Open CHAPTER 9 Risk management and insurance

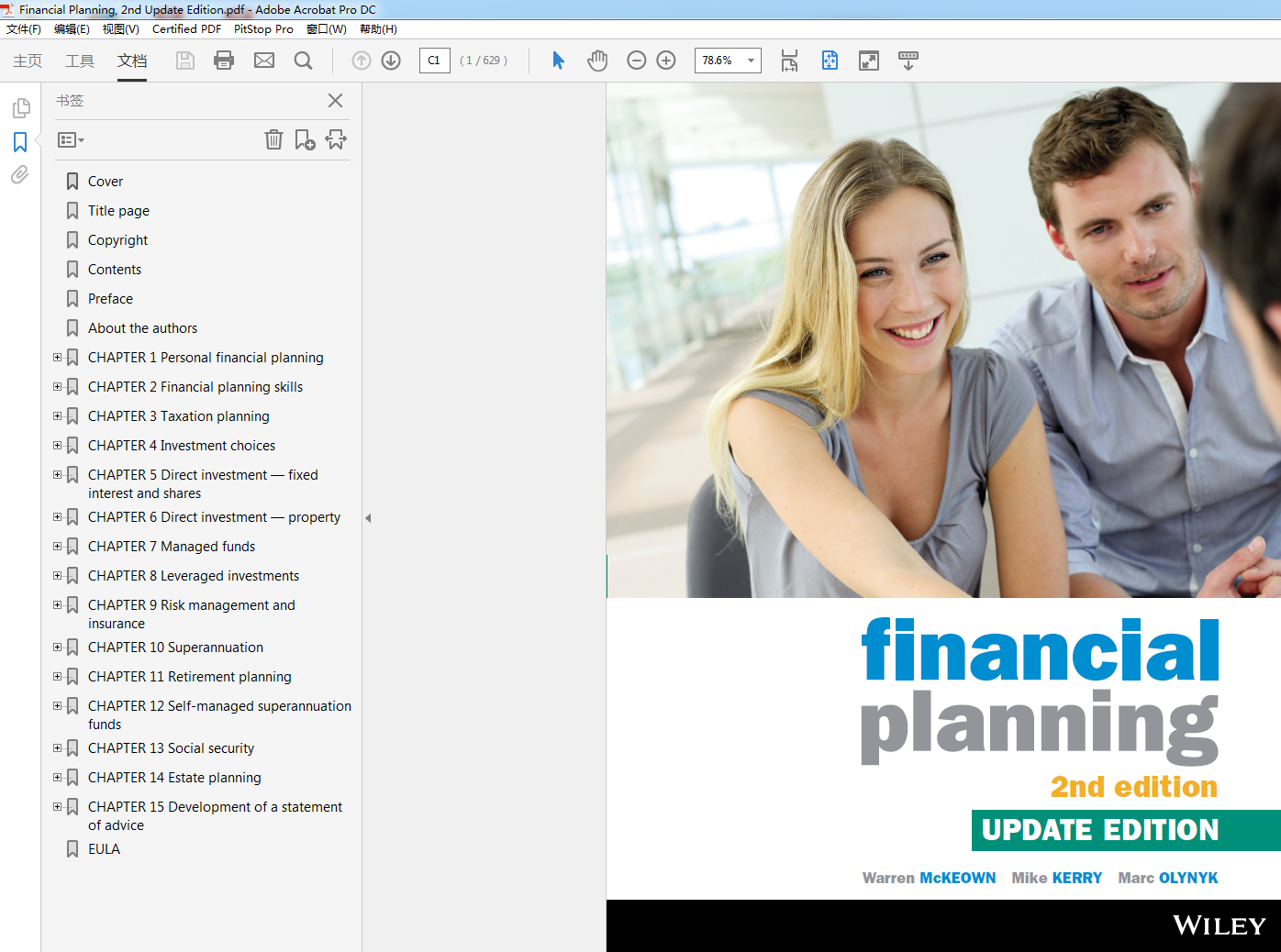192,614
